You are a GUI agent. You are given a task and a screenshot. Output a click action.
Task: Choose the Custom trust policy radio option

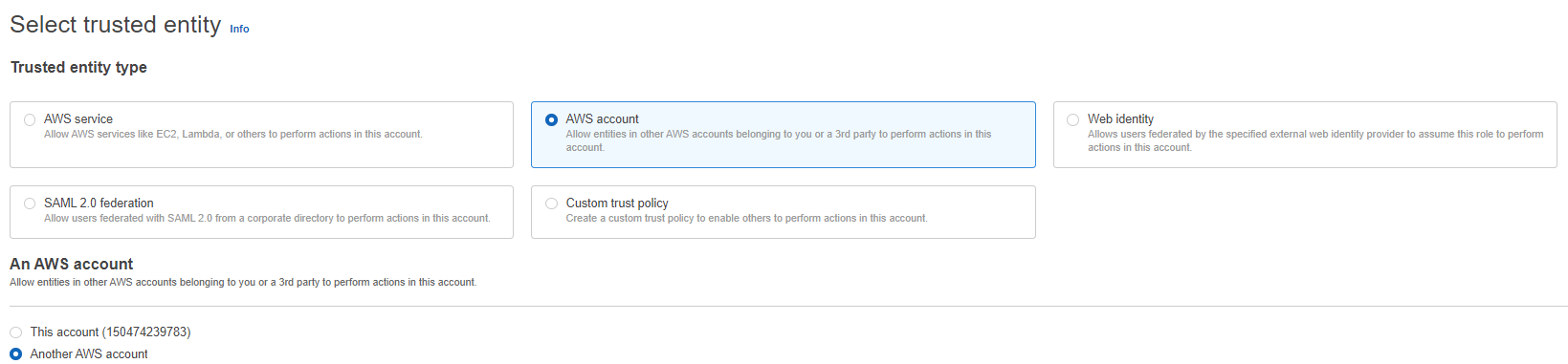pos(551,203)
